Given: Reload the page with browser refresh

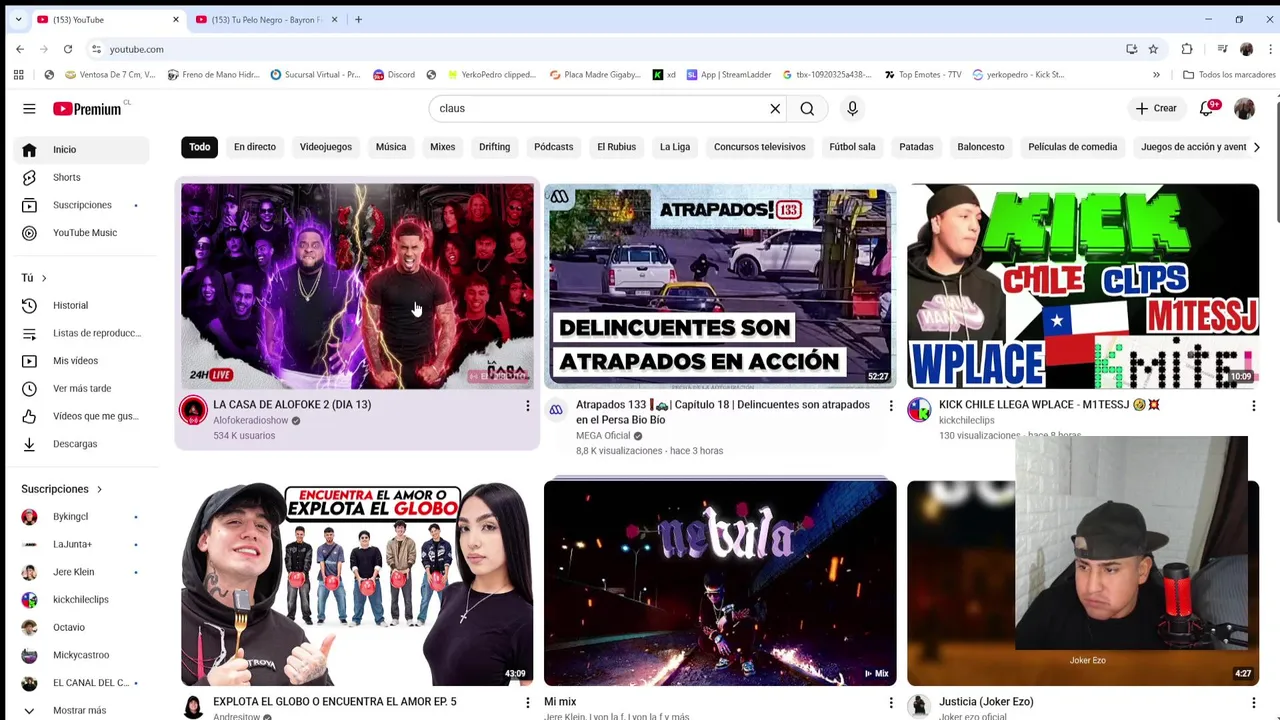Looking at the screenshot, I should 68,49.
